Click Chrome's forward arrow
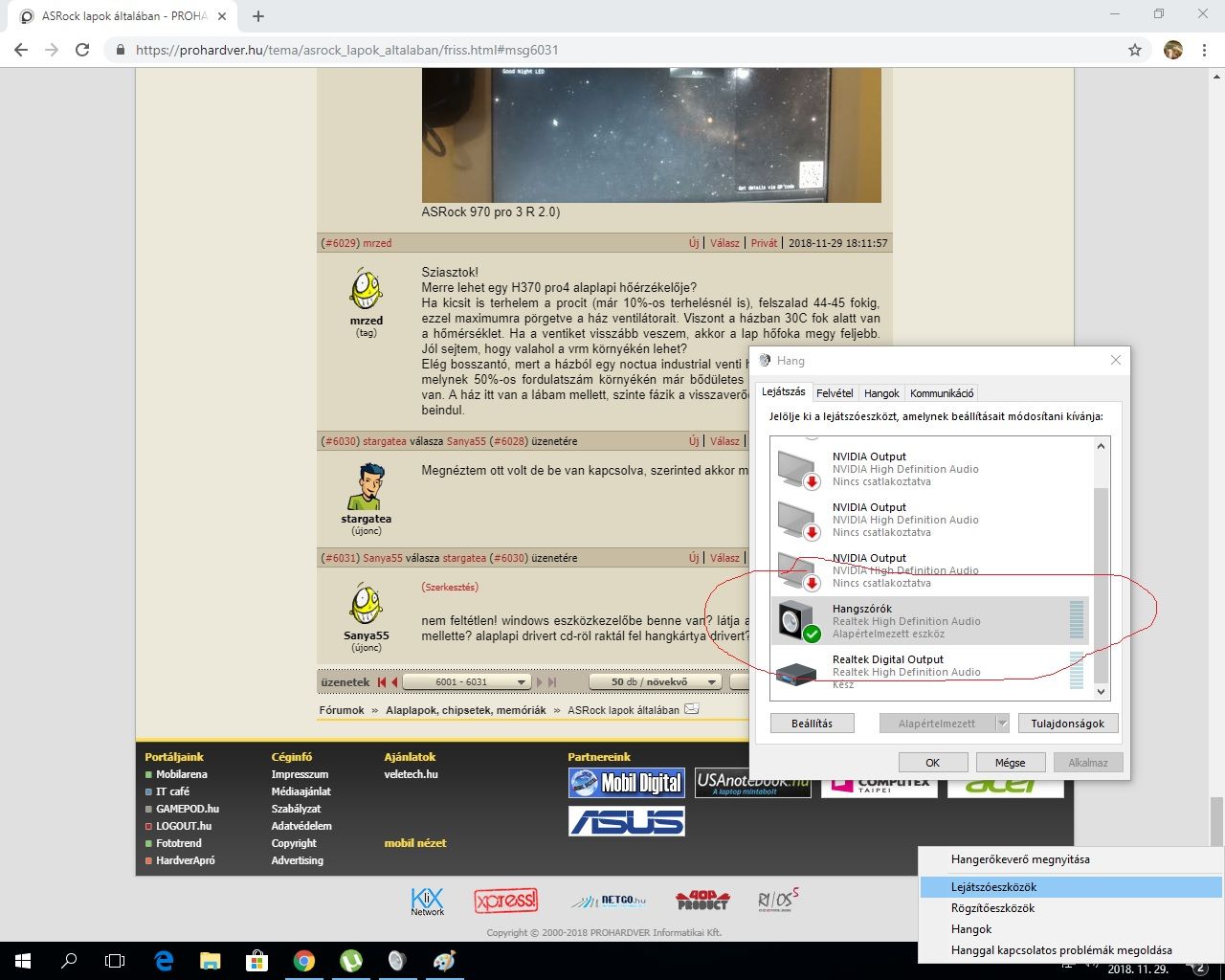1225x980 pixels. (52, 50)
